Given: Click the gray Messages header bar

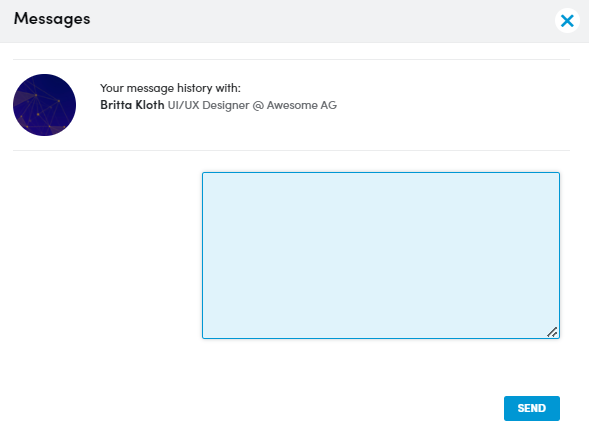Looking at the screenshot, I should click(294, 21).
